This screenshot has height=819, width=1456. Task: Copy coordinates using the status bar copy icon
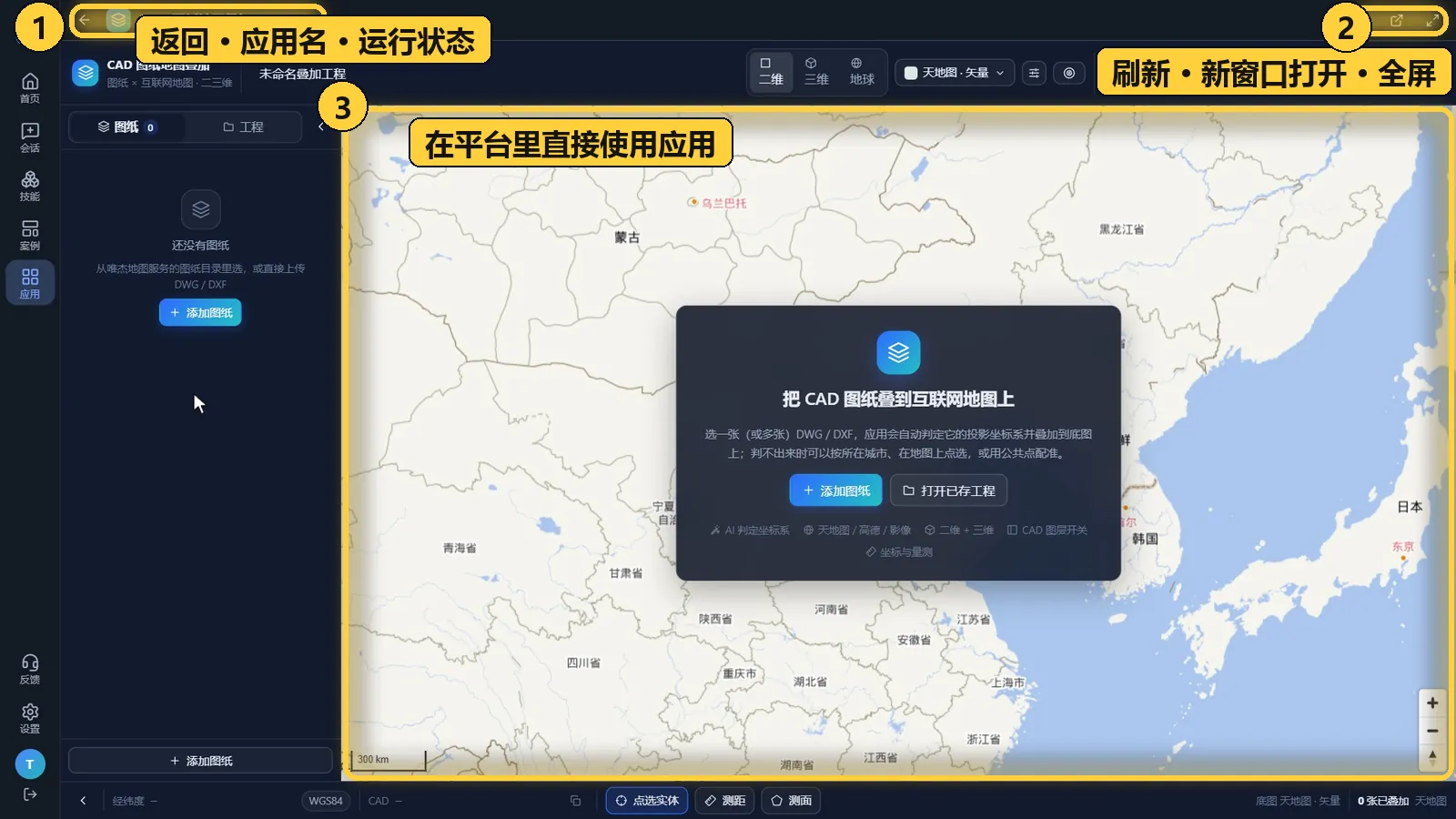(x=575, y=801)
